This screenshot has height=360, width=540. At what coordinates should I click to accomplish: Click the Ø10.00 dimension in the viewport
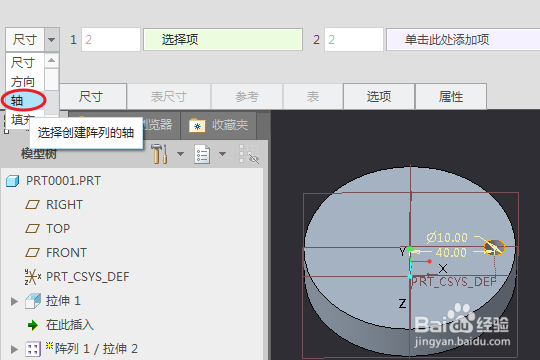pos(447,238)
